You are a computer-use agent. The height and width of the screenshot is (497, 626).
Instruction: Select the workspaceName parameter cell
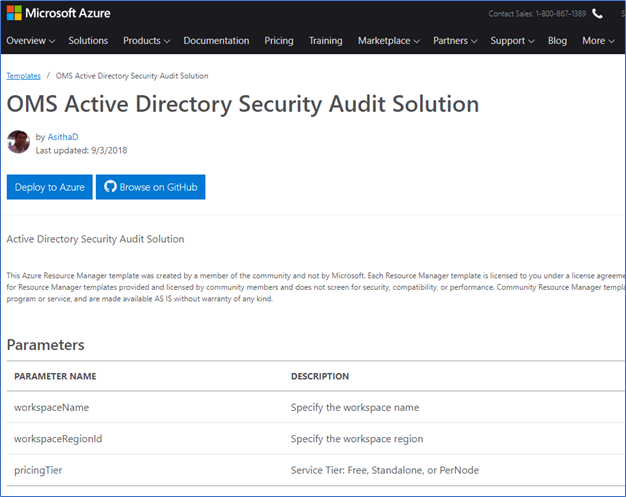coord(52,408)
